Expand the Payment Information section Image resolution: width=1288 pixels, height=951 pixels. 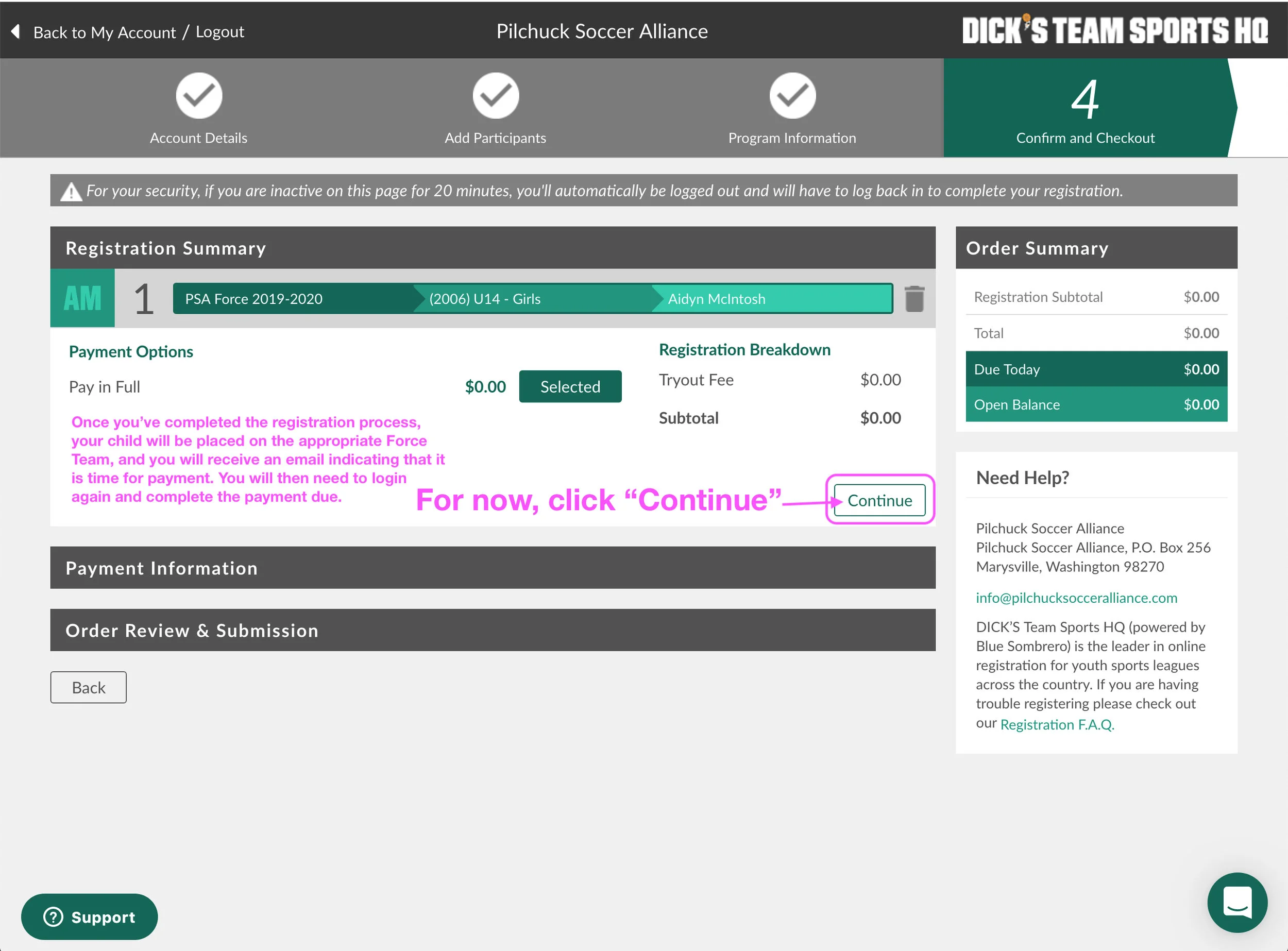(x=493, y=568)
